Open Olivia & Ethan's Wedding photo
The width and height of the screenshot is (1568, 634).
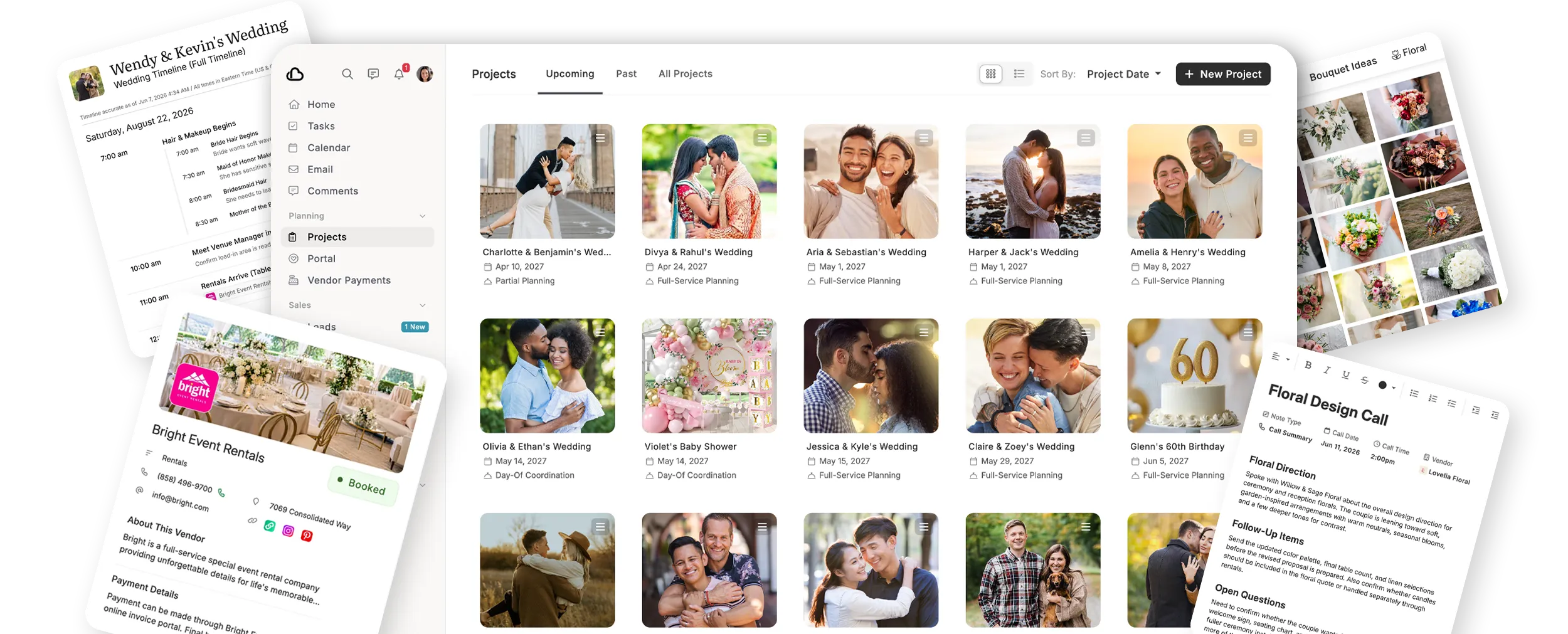pyautogui.click(x=547, y=376)
